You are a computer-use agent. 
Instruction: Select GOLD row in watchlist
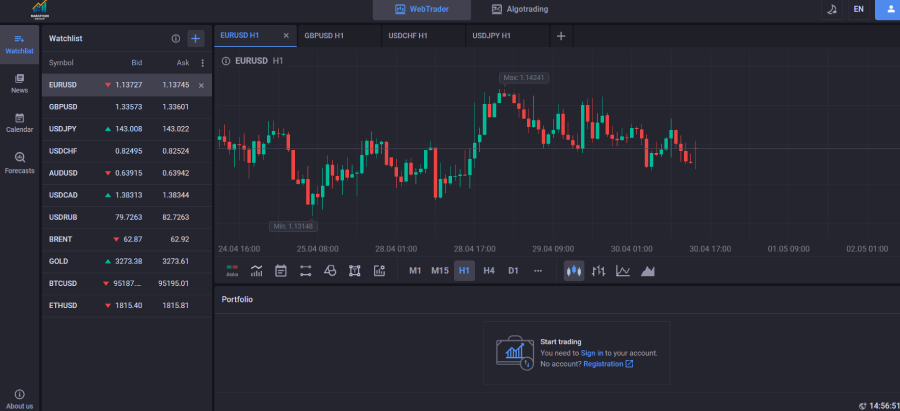tap(127, 261)
